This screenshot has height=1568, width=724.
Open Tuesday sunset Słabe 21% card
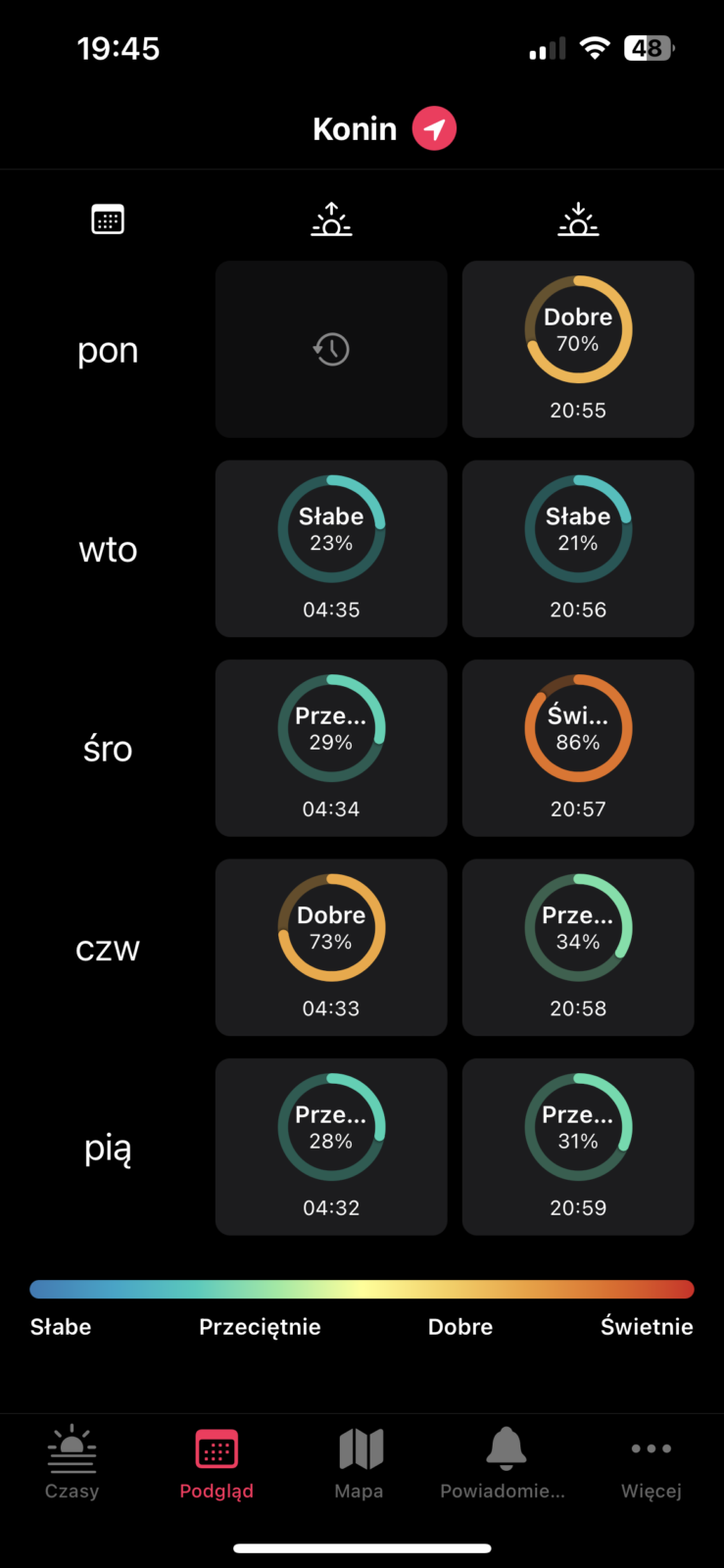[x=578, y=549]
